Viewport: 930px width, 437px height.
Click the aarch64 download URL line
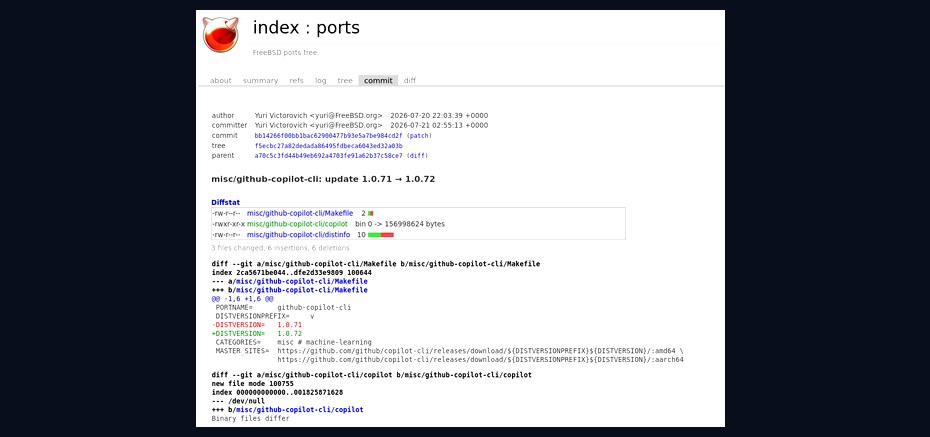click(480, 359)
